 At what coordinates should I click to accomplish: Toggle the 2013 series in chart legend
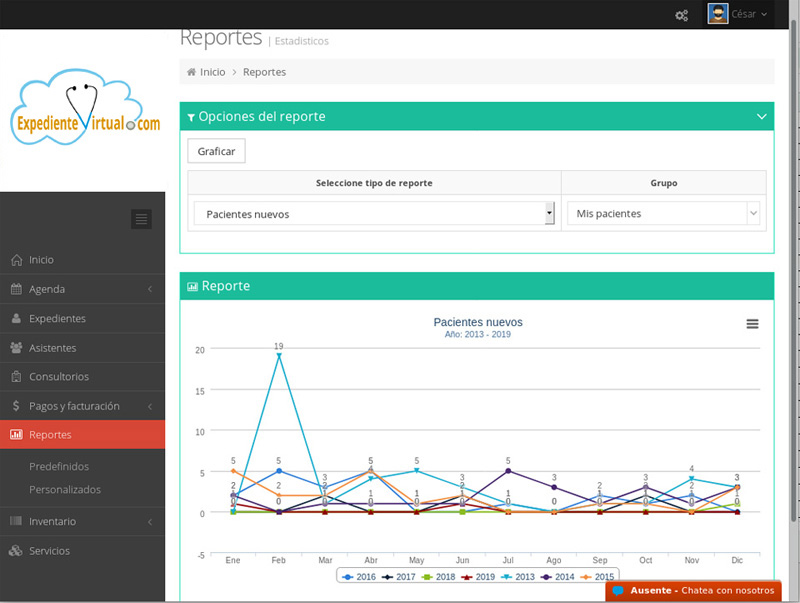click(518, 576)
